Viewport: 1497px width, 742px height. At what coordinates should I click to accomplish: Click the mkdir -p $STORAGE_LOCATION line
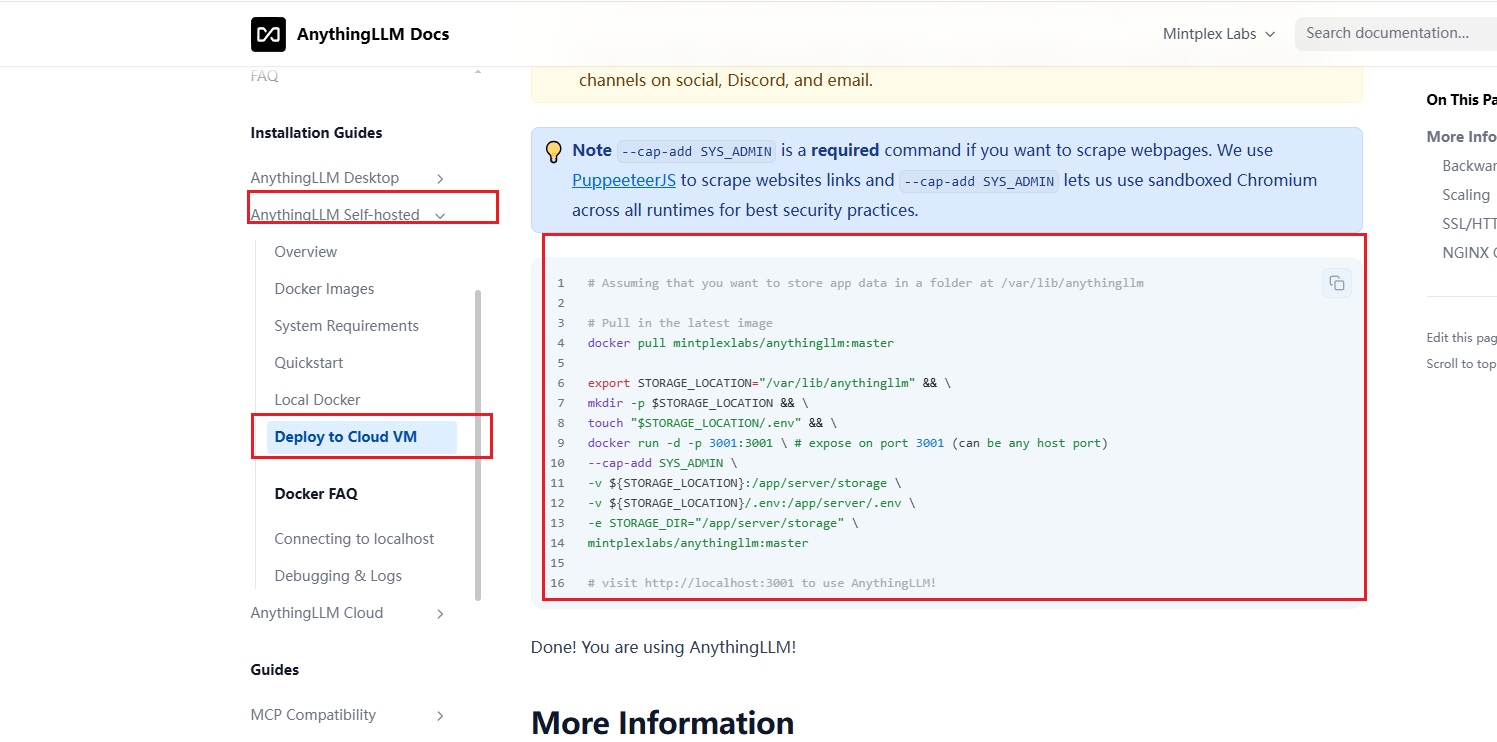(x=697, y=403)
